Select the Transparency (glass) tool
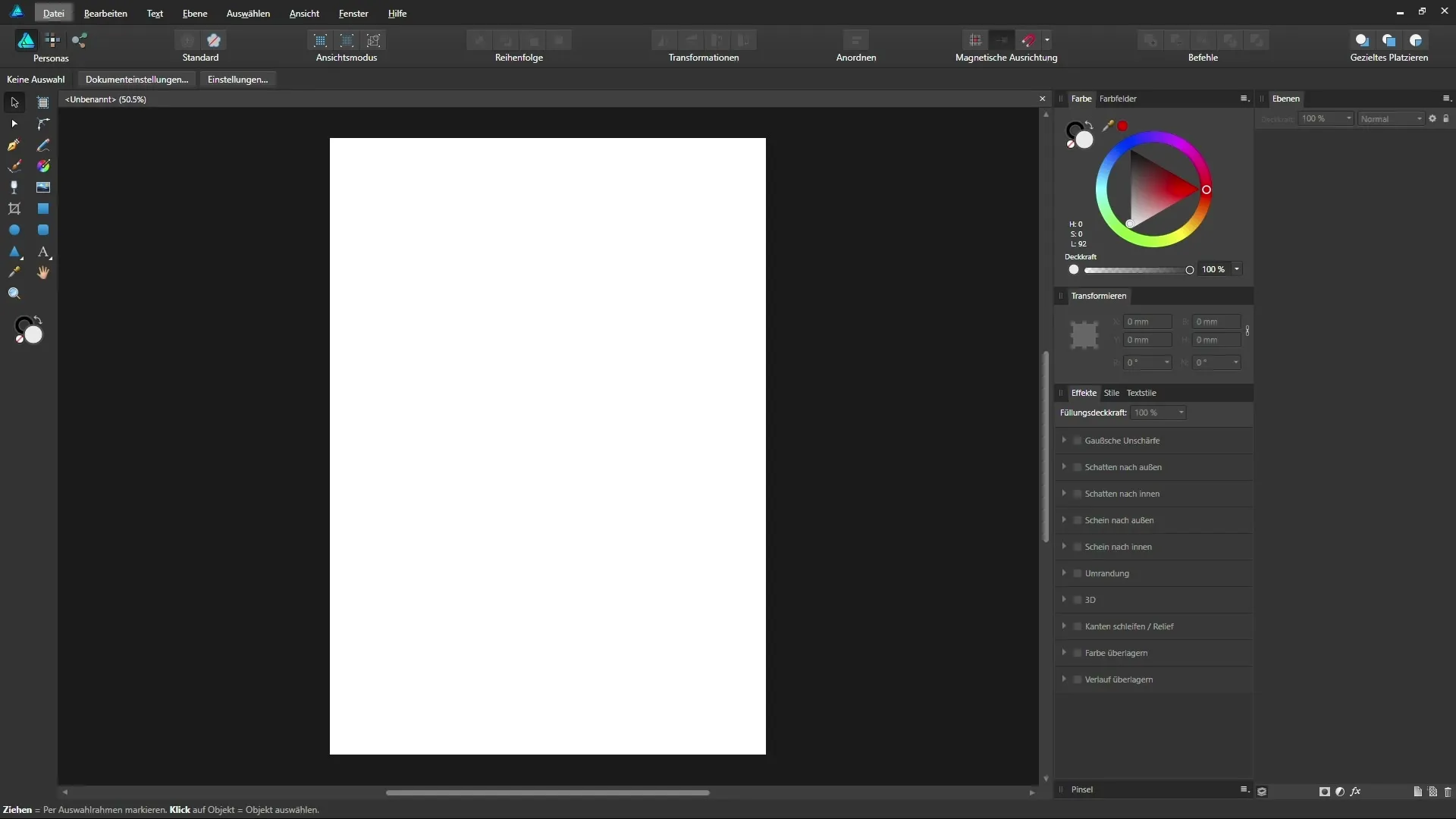 coord(14,187)
